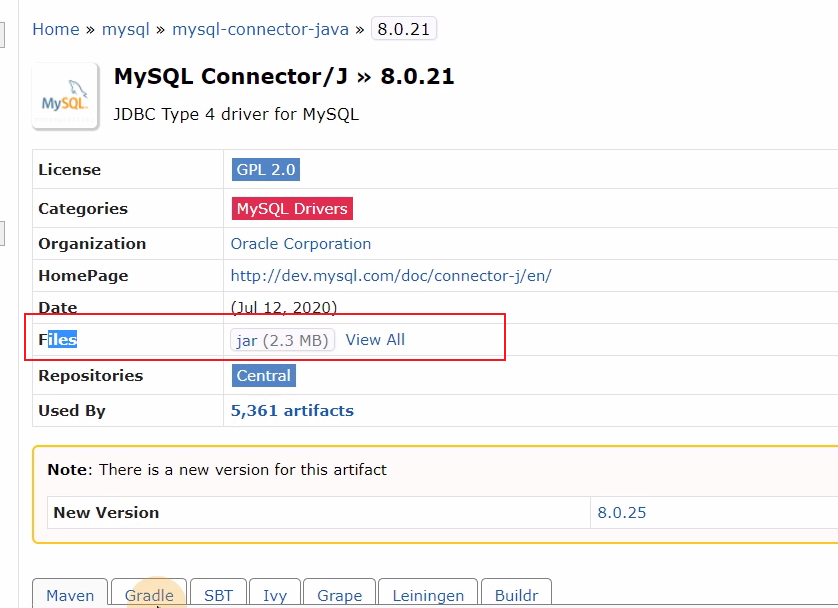Click 'Note: There is a new version' text

[216, 470]
